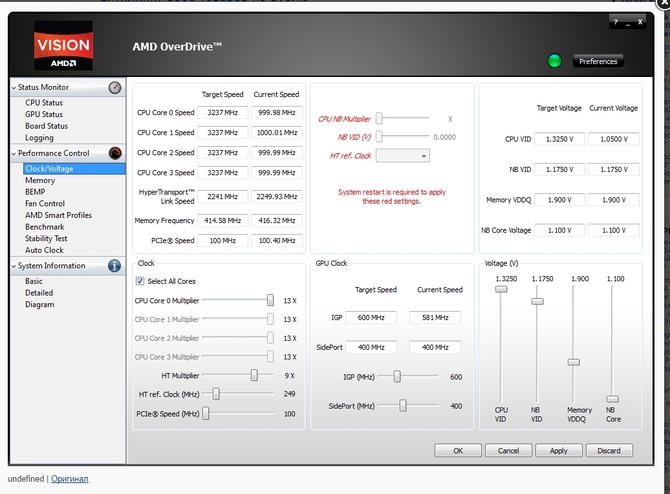Click the IGP target speed field
Image resolution: width=670 pixels, height=494 pixels.
pos(371,318)
